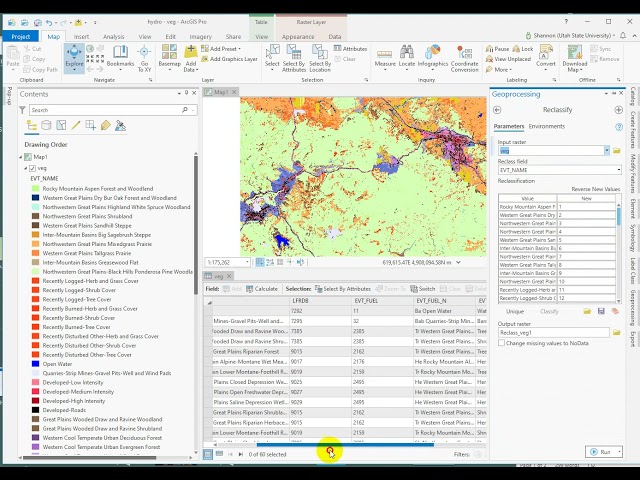Screen dimensions: 640x480
Task: Open Select By Attributes in ribbon
Action: click(294, 58)
